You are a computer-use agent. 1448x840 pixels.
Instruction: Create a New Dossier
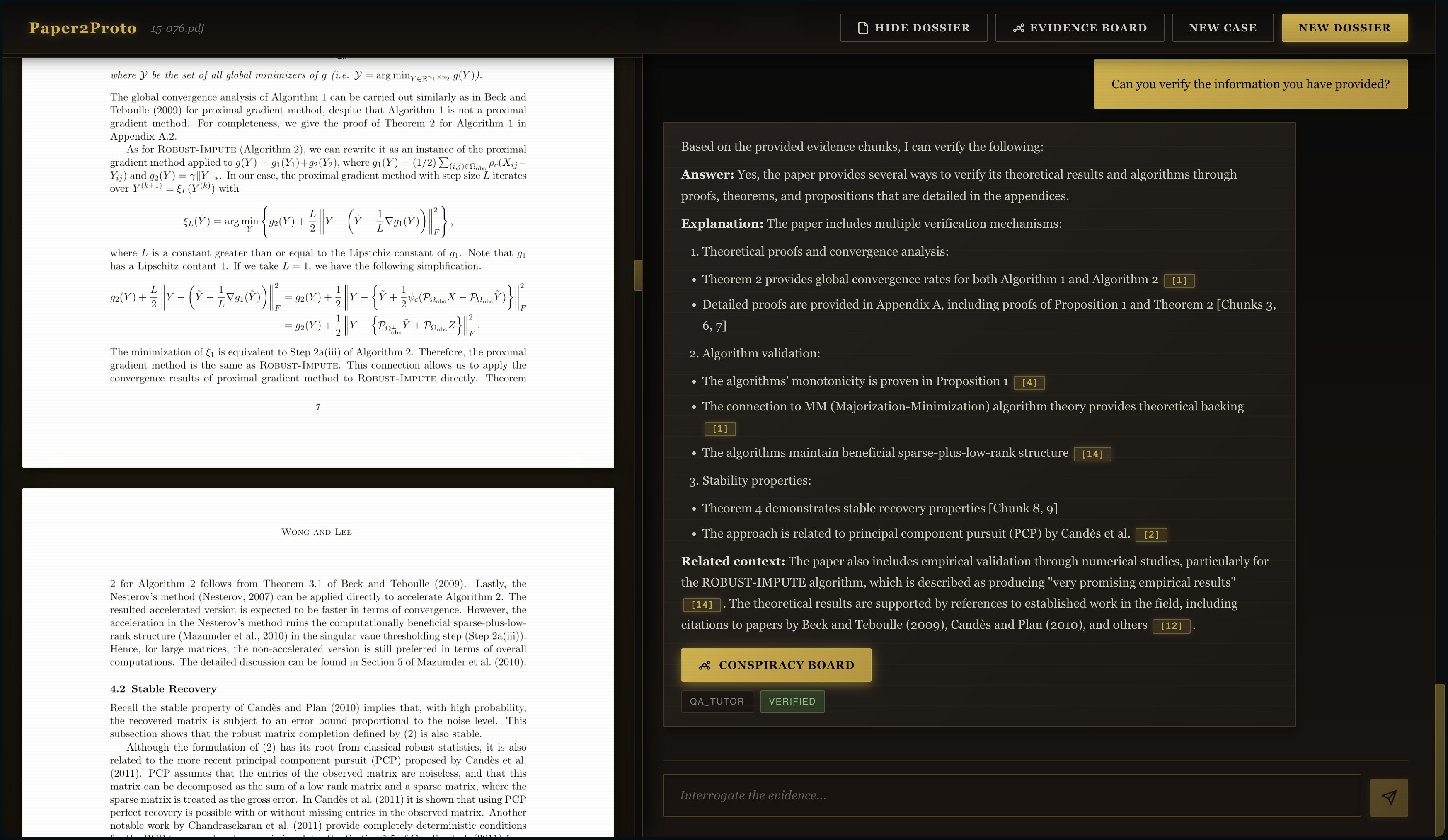point(1344,28)
